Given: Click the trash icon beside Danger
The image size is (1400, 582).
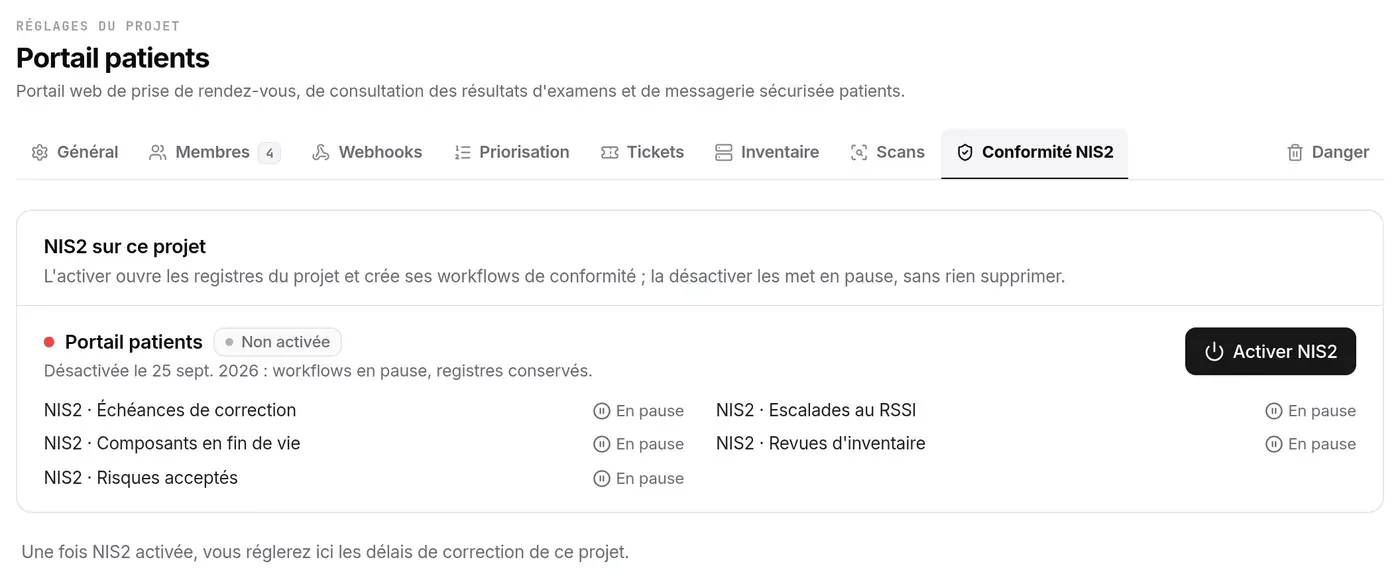Looking at the screenshot, I should coord(1295,153).
